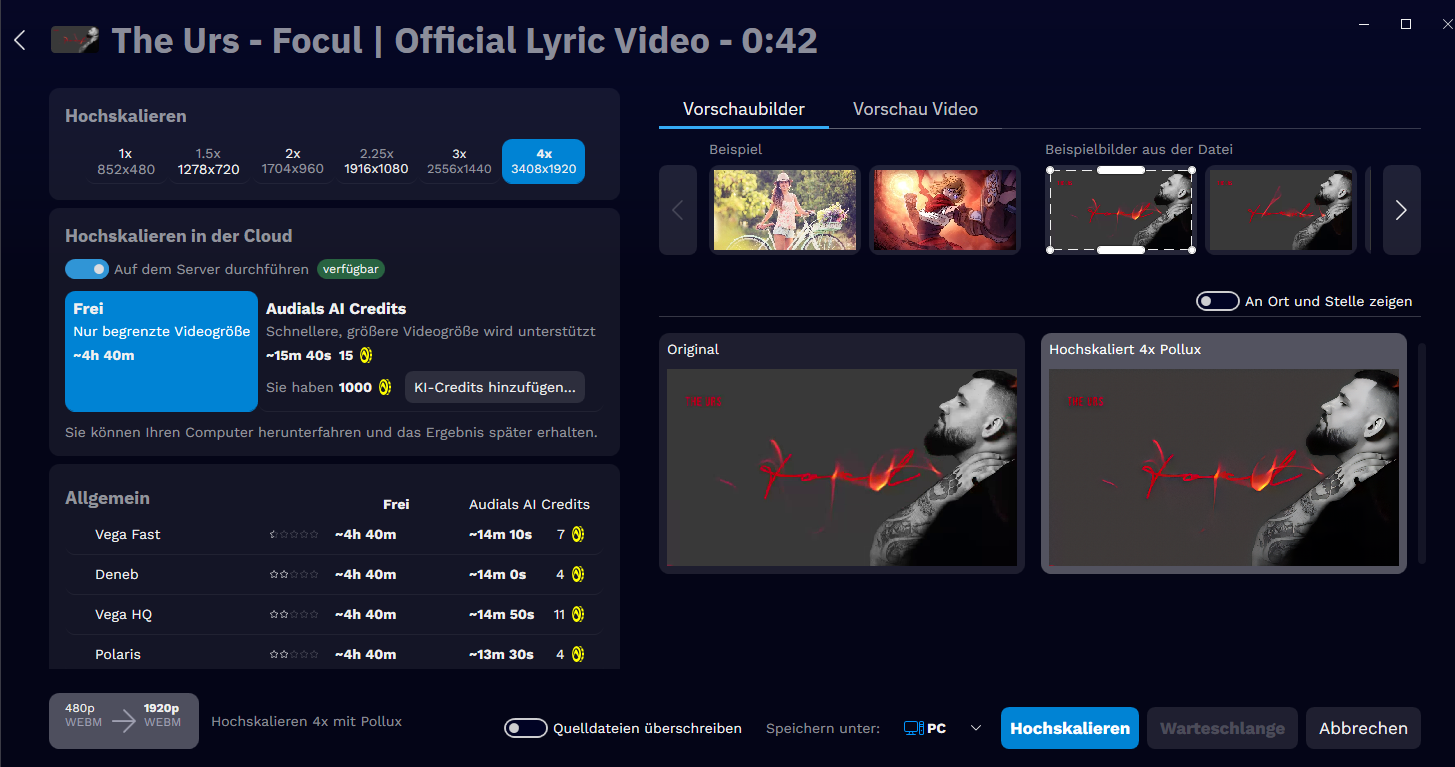Image resolution: width=1455 pixels, height=767 pixels.
Task: Enable An Ort und Stelle zeigen
Action: click(1217, 300)
